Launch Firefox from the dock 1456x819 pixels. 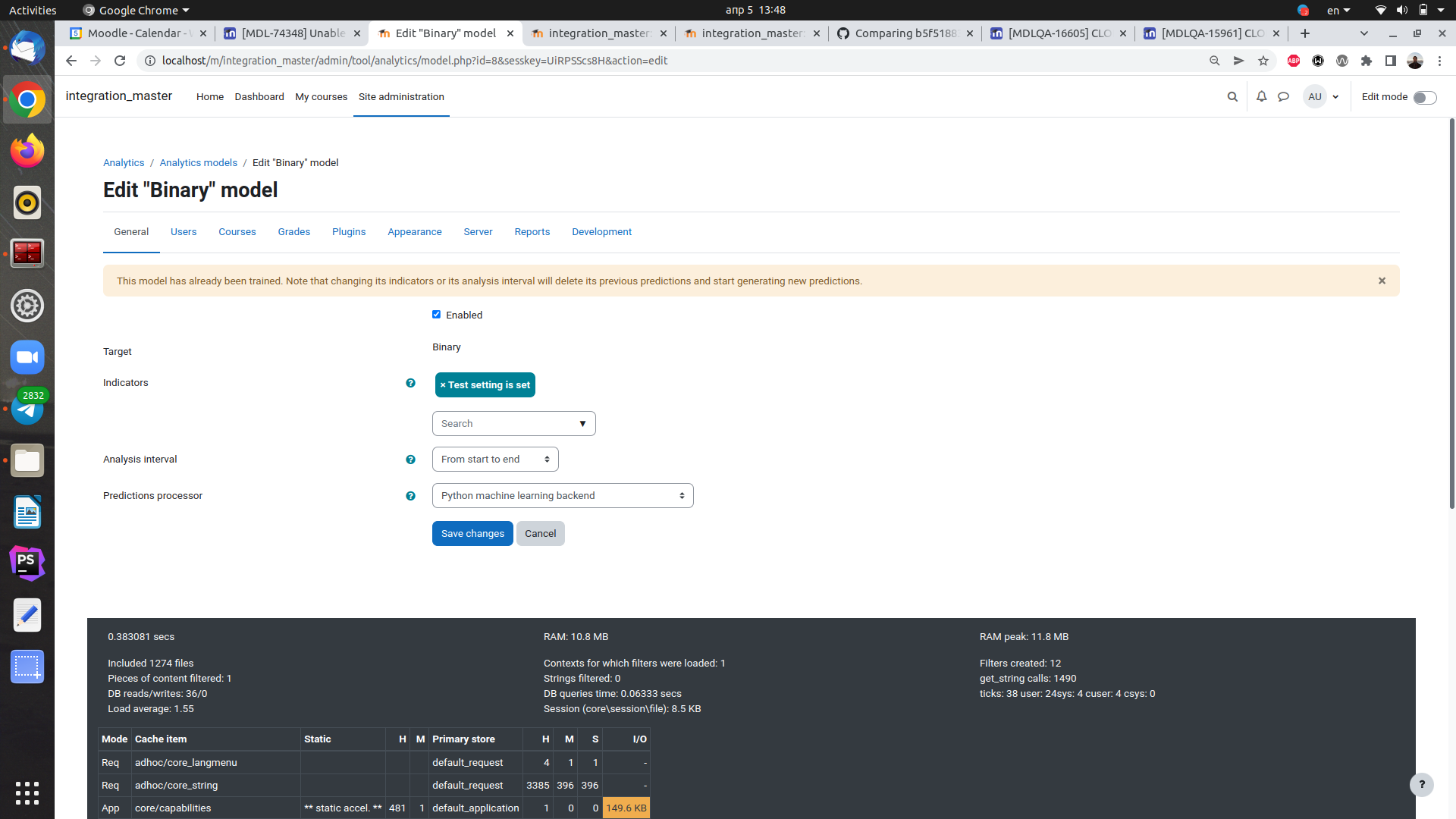27,151
